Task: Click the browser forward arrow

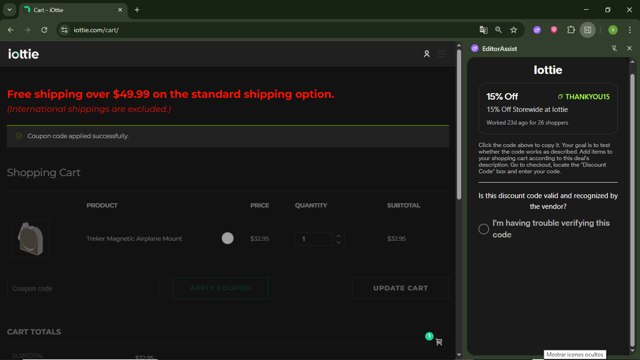Action: 27,30
